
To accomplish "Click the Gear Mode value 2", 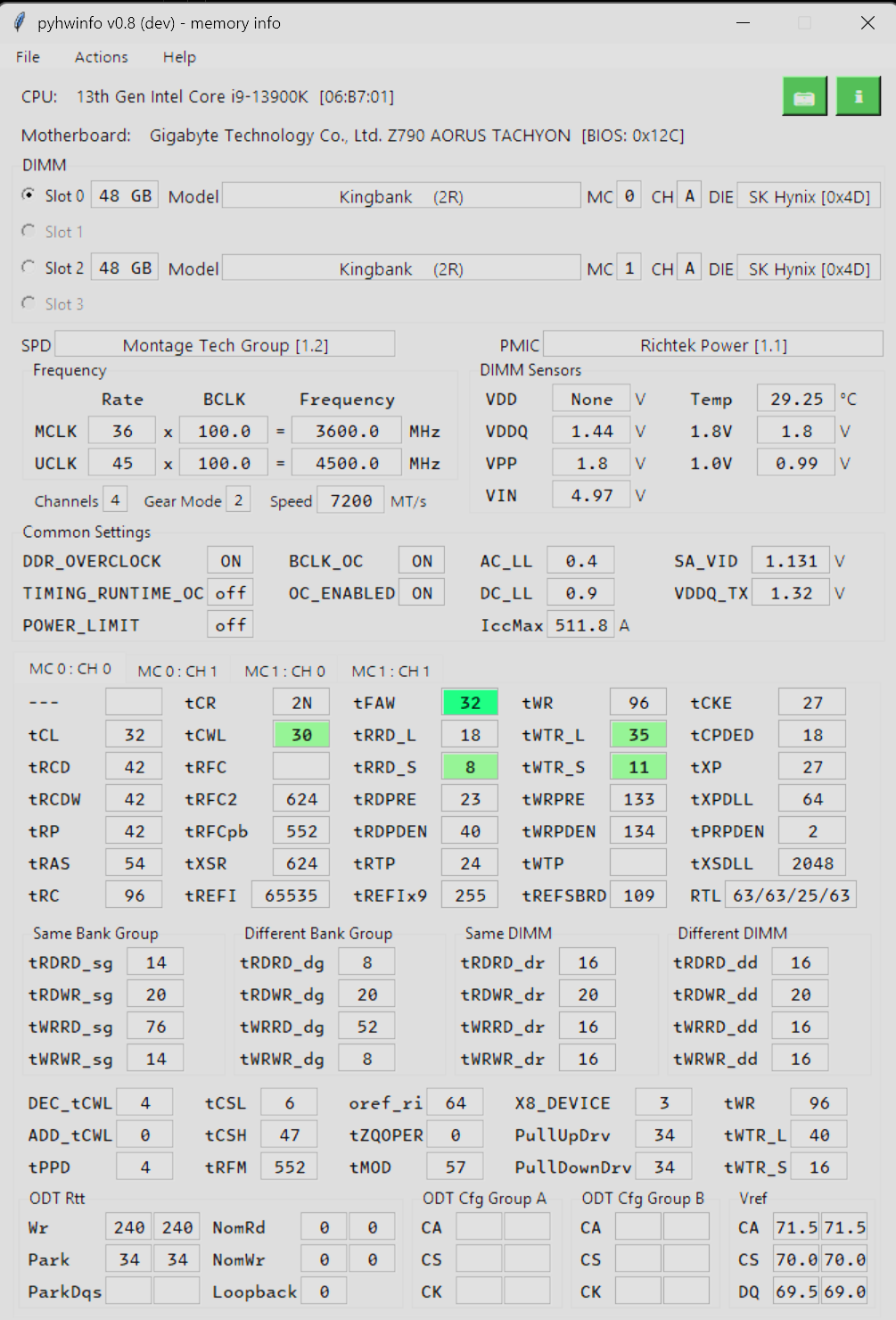I will [238, 500].
